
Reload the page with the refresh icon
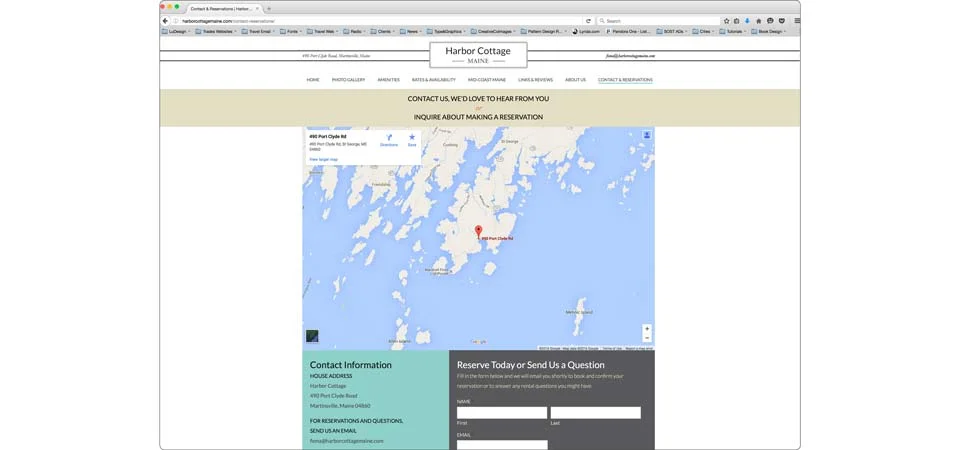coord(589,21)
